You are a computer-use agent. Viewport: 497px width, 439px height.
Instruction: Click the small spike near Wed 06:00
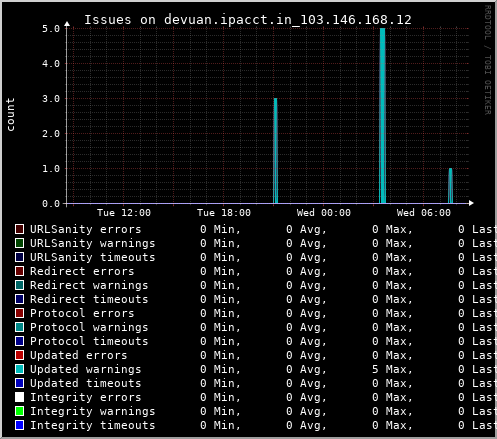pyautogui.click(x=450, y=186)
